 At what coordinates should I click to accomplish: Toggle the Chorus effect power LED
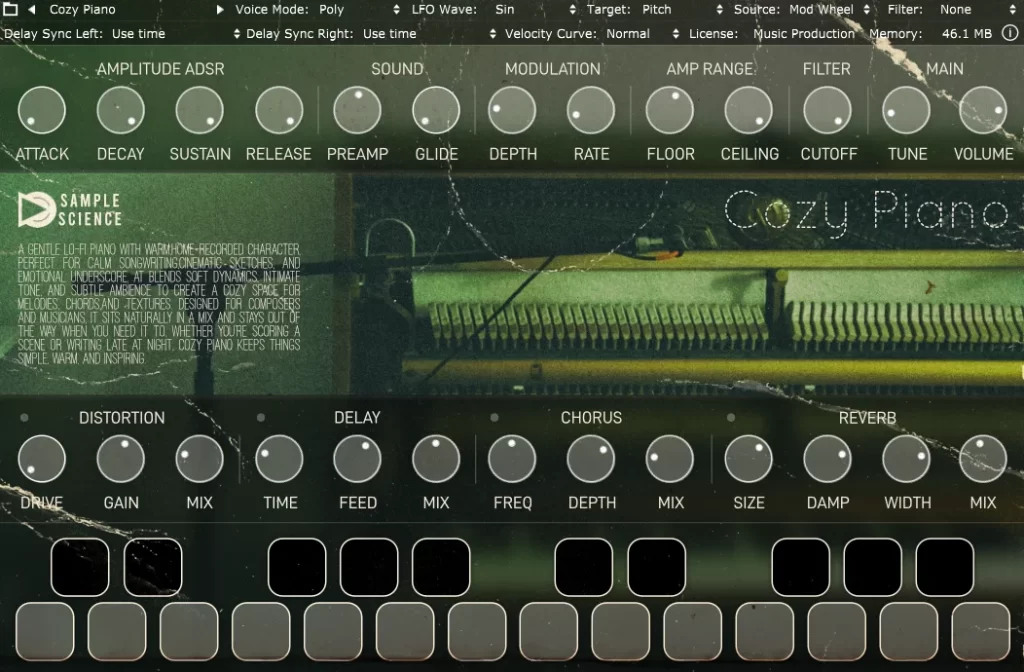(494, 417)
